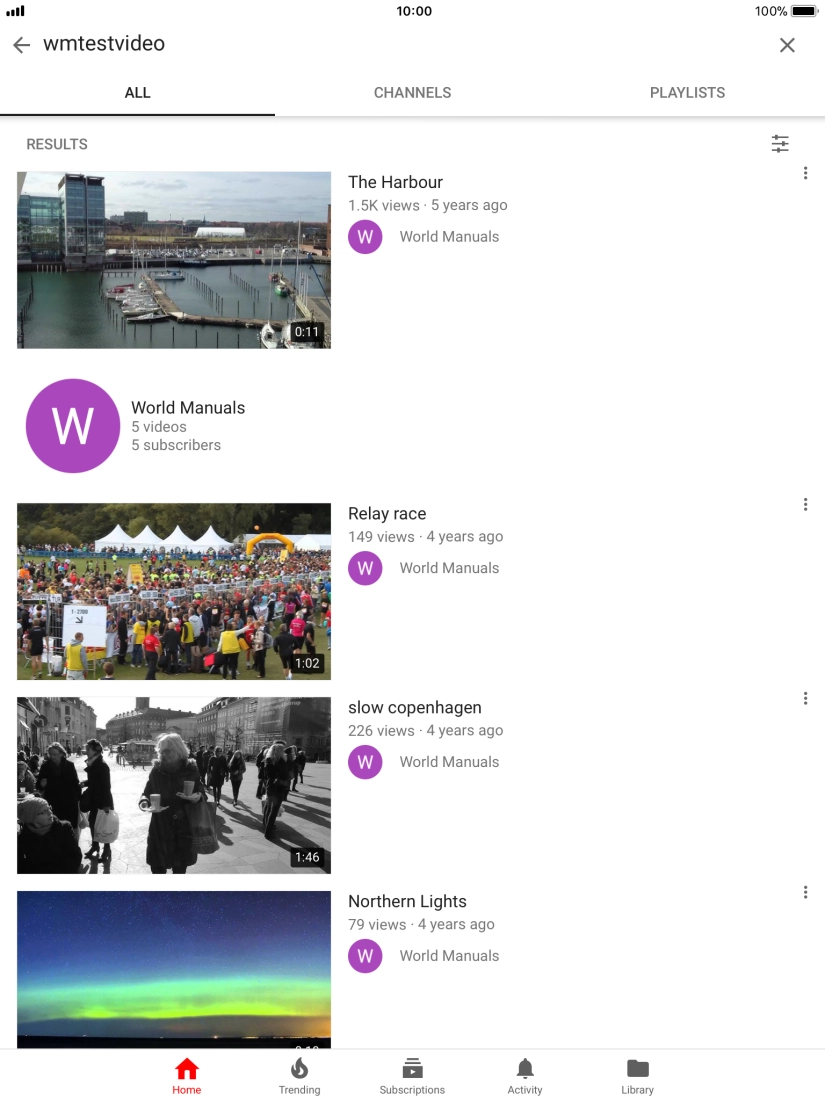Click the World Manuals channel avatar
The height and width of the screenshot is (1100, 825).
point(72,424)
